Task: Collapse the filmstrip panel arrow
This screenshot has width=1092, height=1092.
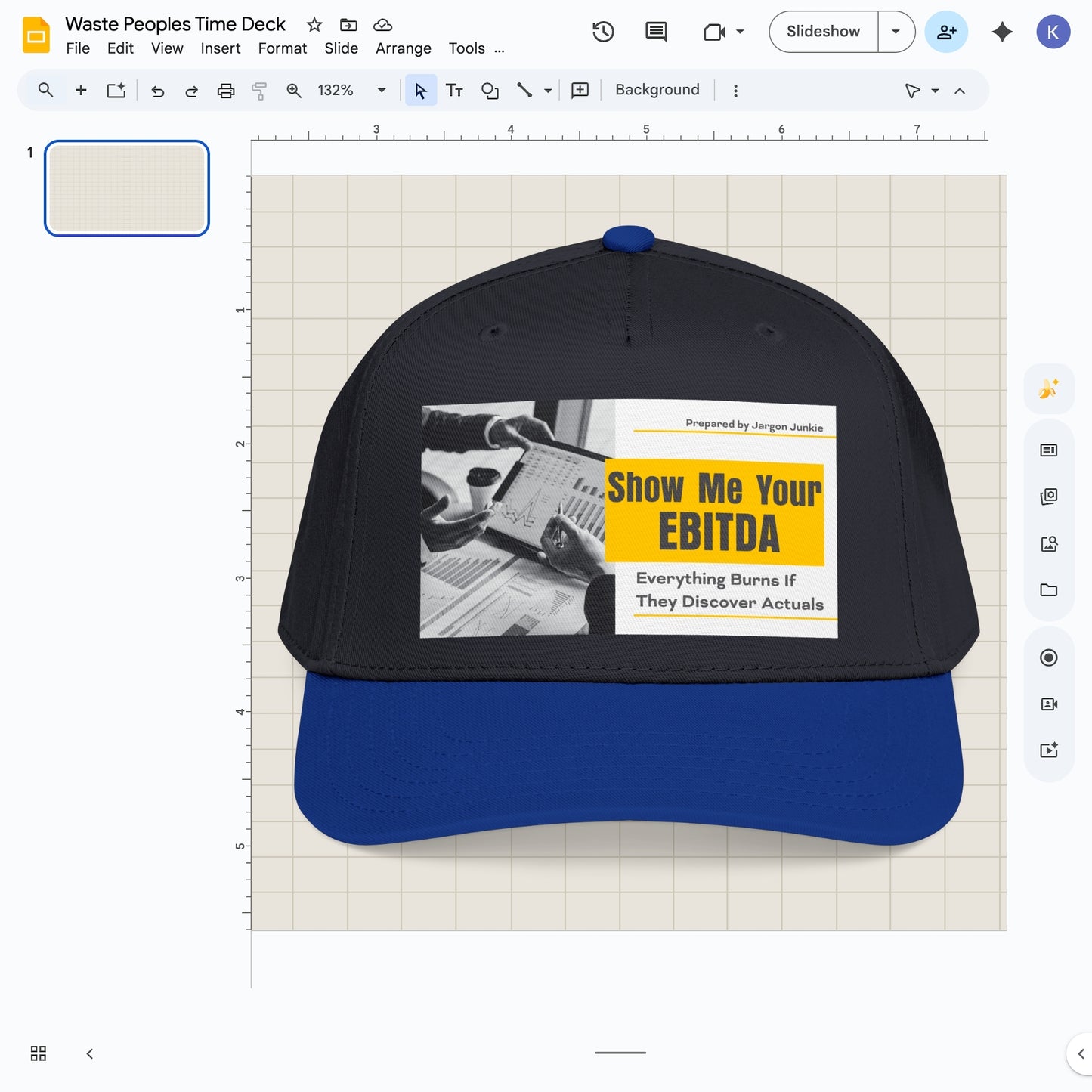Action: 90,1053
